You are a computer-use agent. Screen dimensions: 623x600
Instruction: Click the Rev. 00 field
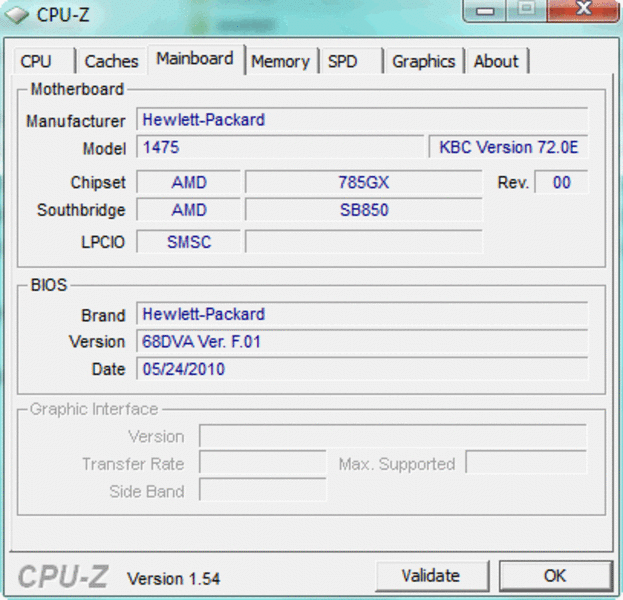tap(561, 182)
